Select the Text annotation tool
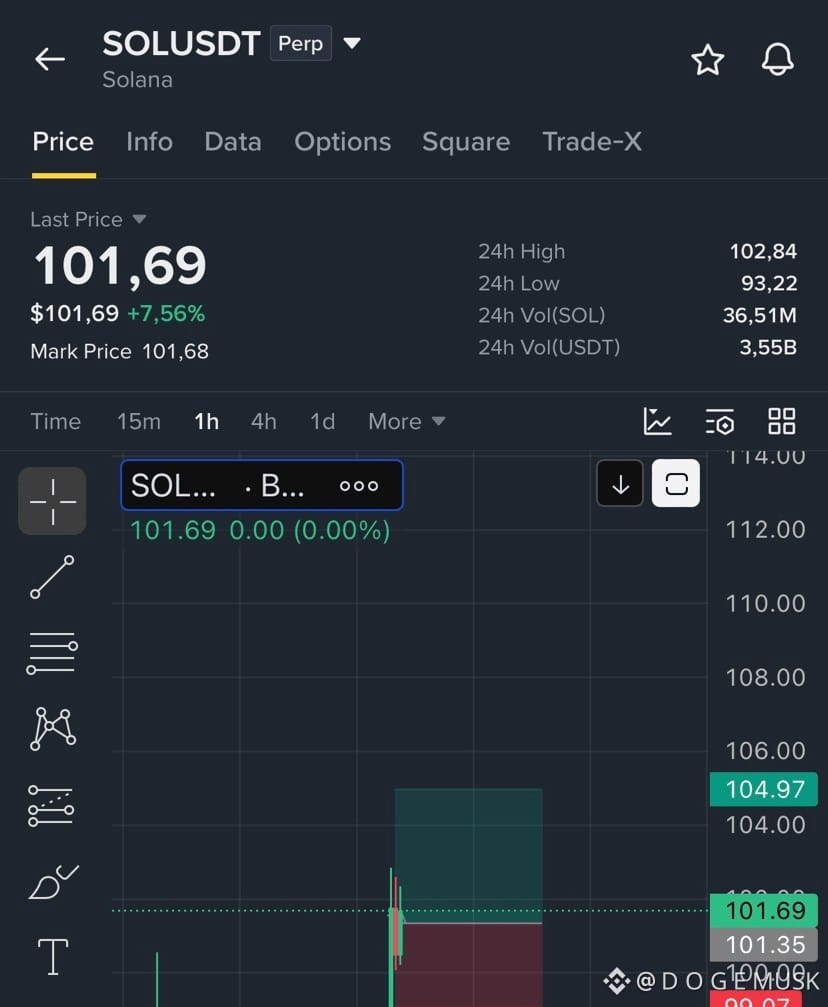828x1007 pixels. 53,957
